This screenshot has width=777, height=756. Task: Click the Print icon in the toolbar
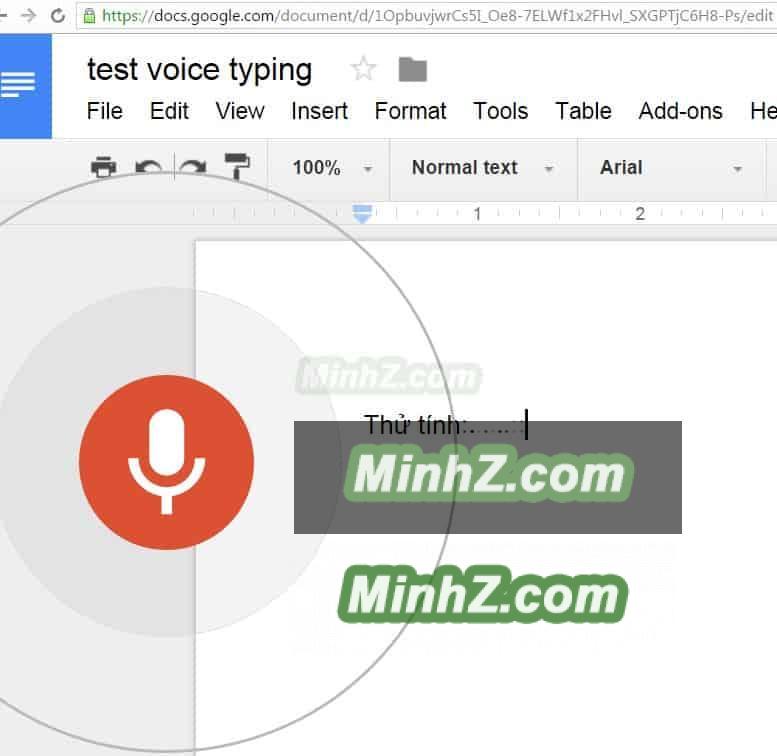103,167
